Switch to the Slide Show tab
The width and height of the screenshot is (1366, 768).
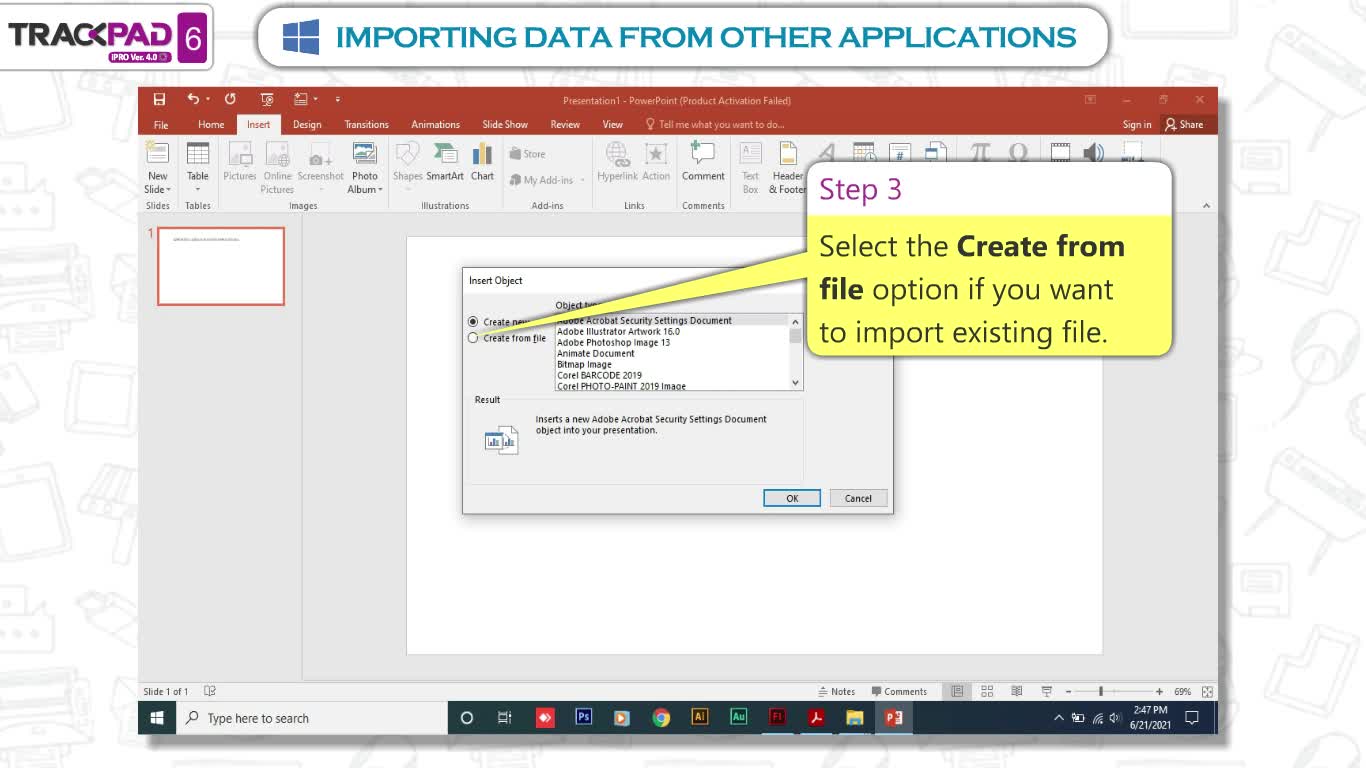coord(505,125)
